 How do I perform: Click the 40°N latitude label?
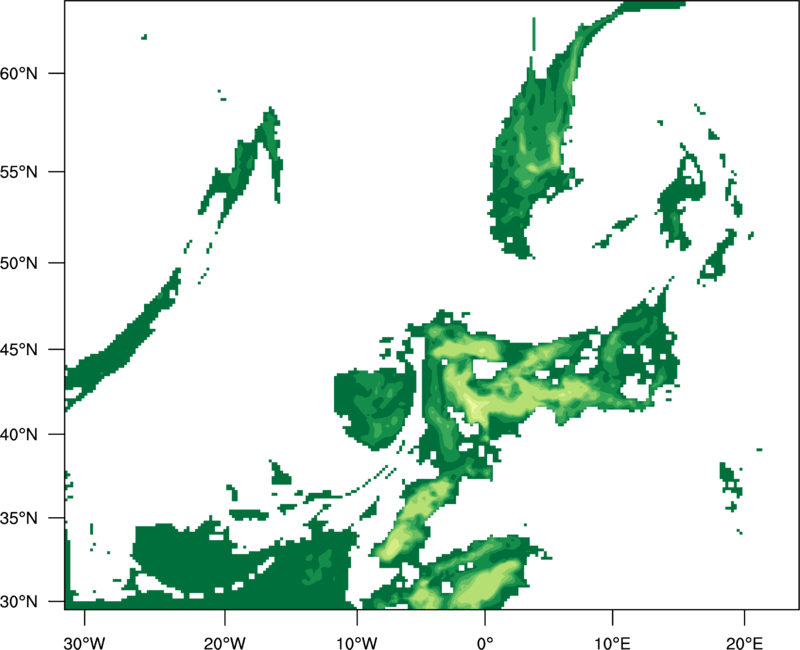[19, 435]
